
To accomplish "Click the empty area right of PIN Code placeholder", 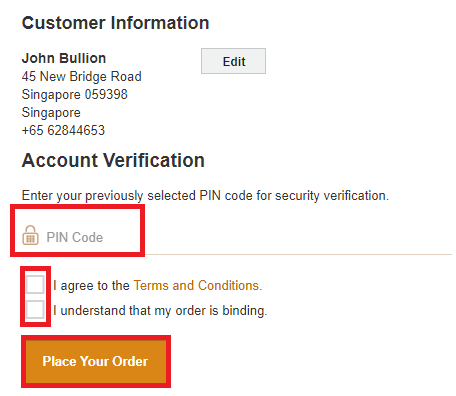I will coord(277,237).
